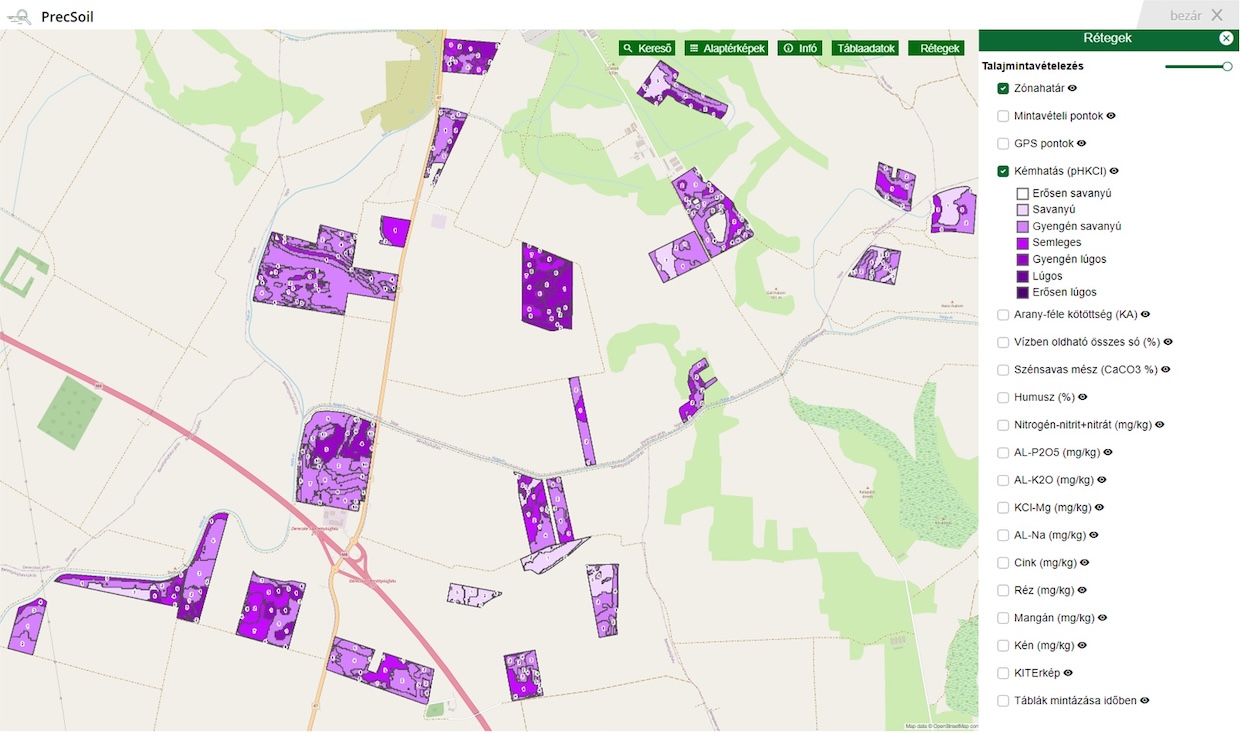
Task: Uncheck the Zónahatár layer checkbox
Action: [x=1003, y=88]
